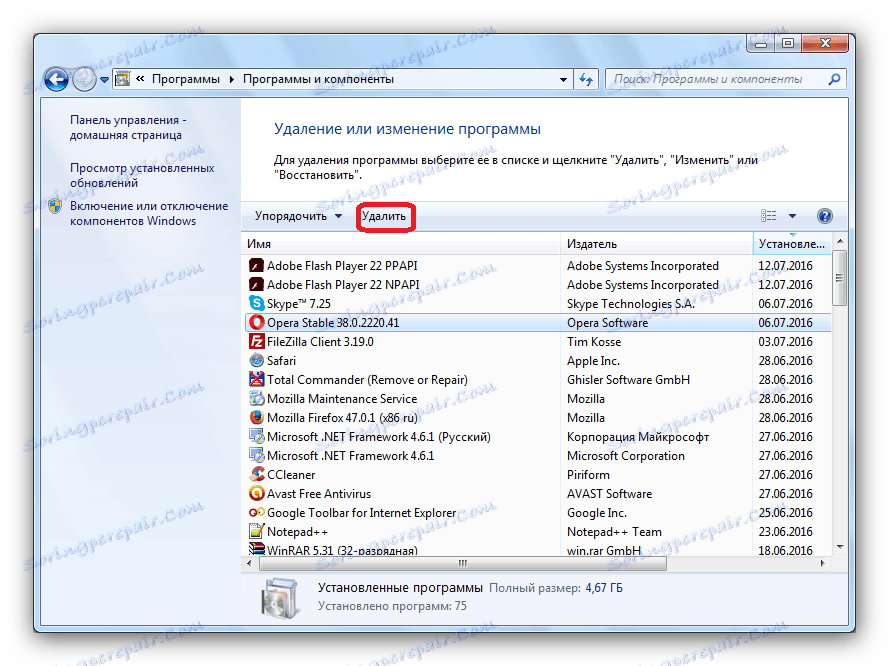Sort by the Установлено date column header
This screenshot has height=666, width=889.
pos(792,244)
